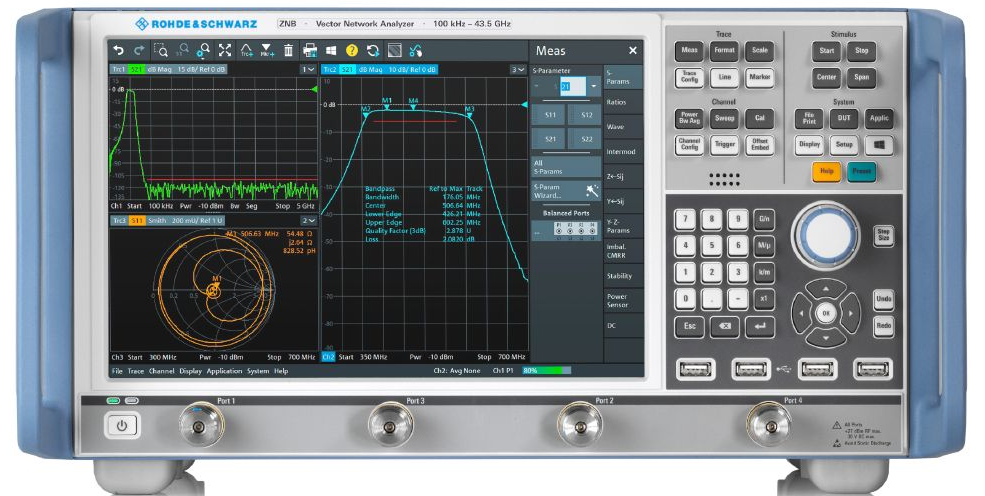
Task: Select the highlighted Ch2 channel label
Action: [329, 357]
